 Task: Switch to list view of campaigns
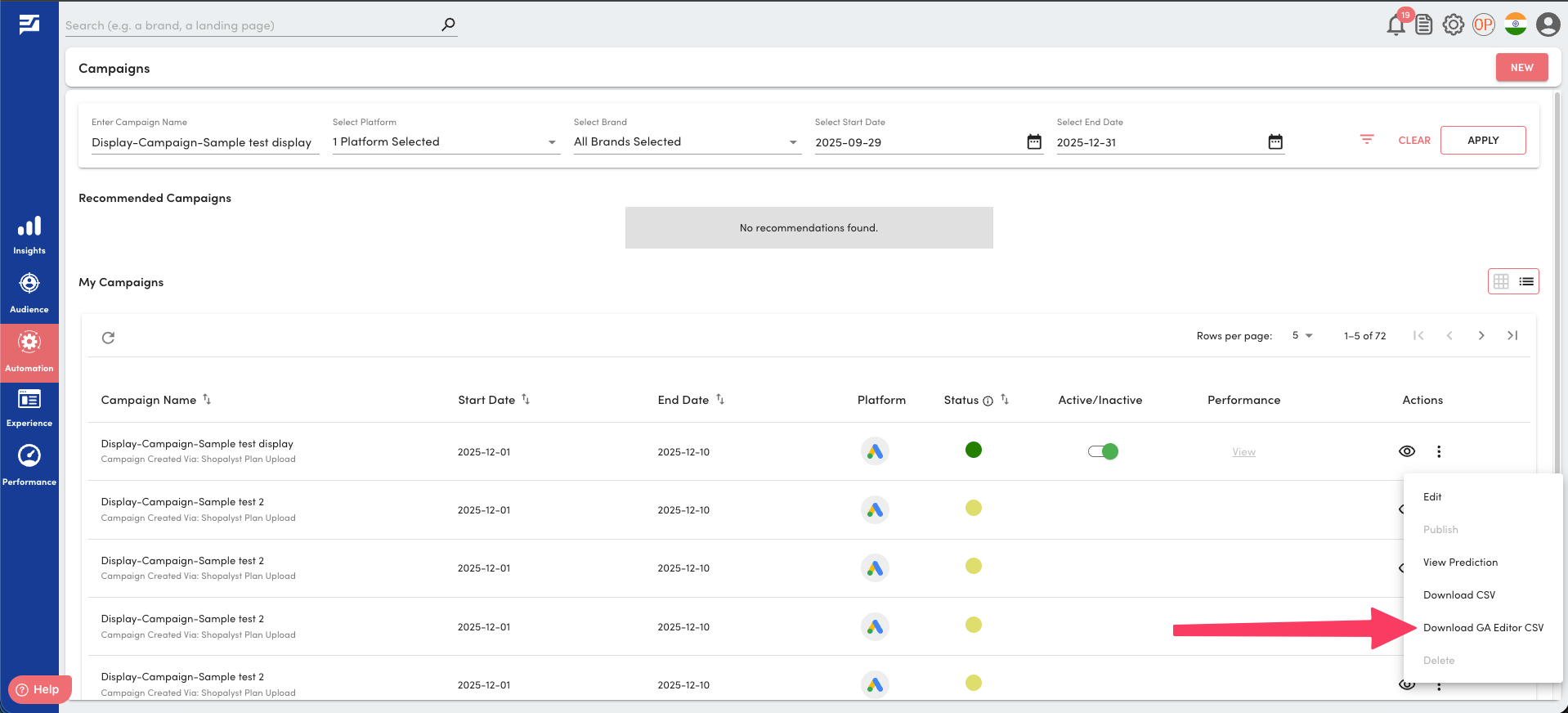(1526, 281)
